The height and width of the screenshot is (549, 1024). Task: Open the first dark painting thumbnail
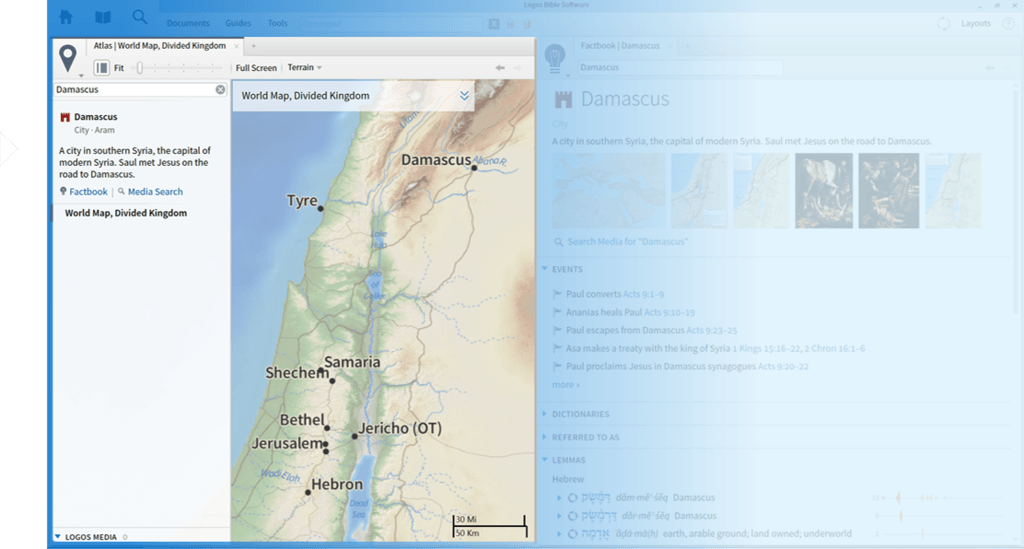point(824,191)
